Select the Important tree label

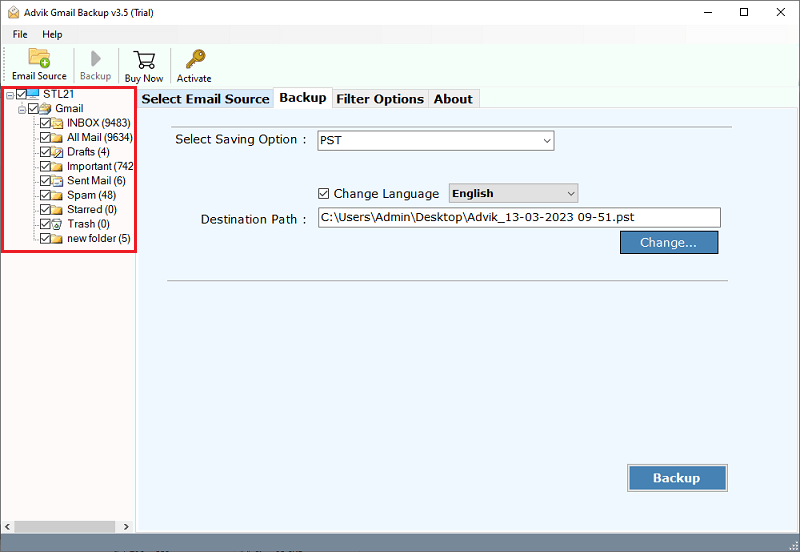[x=100, y=166]
